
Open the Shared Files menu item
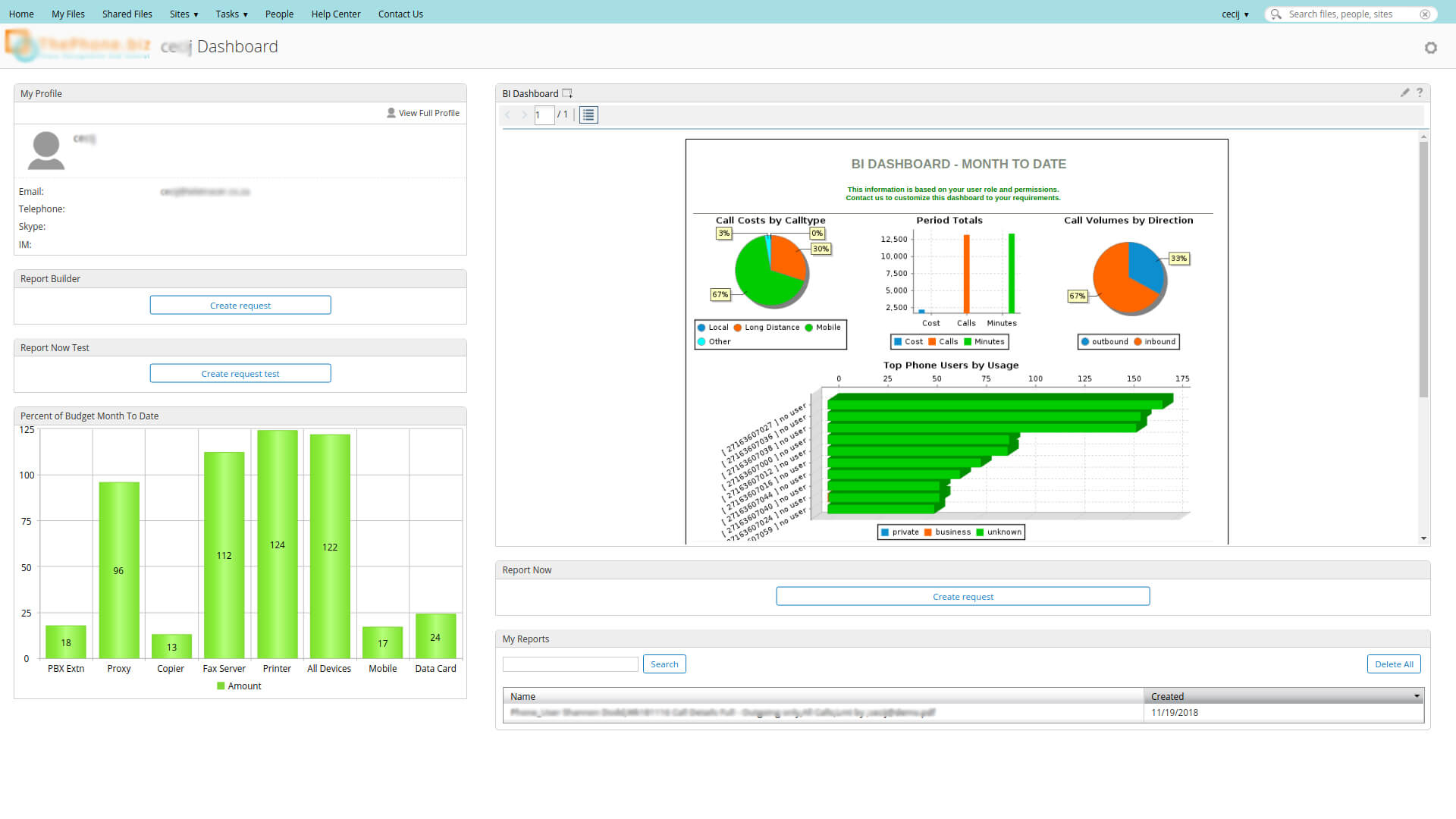point(127,14)
